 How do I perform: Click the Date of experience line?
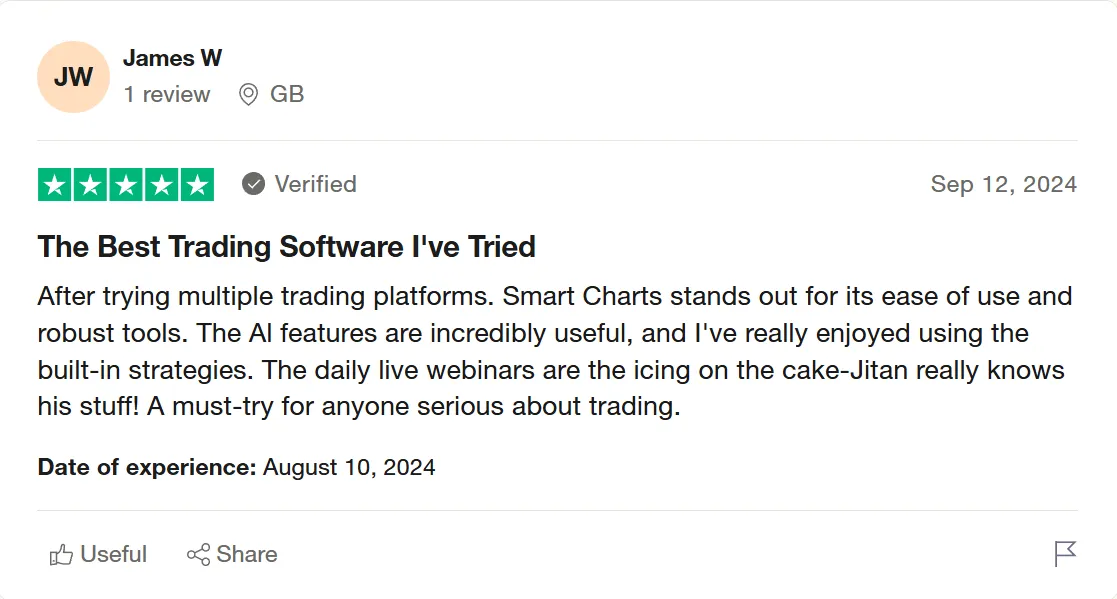pos(237,467)
